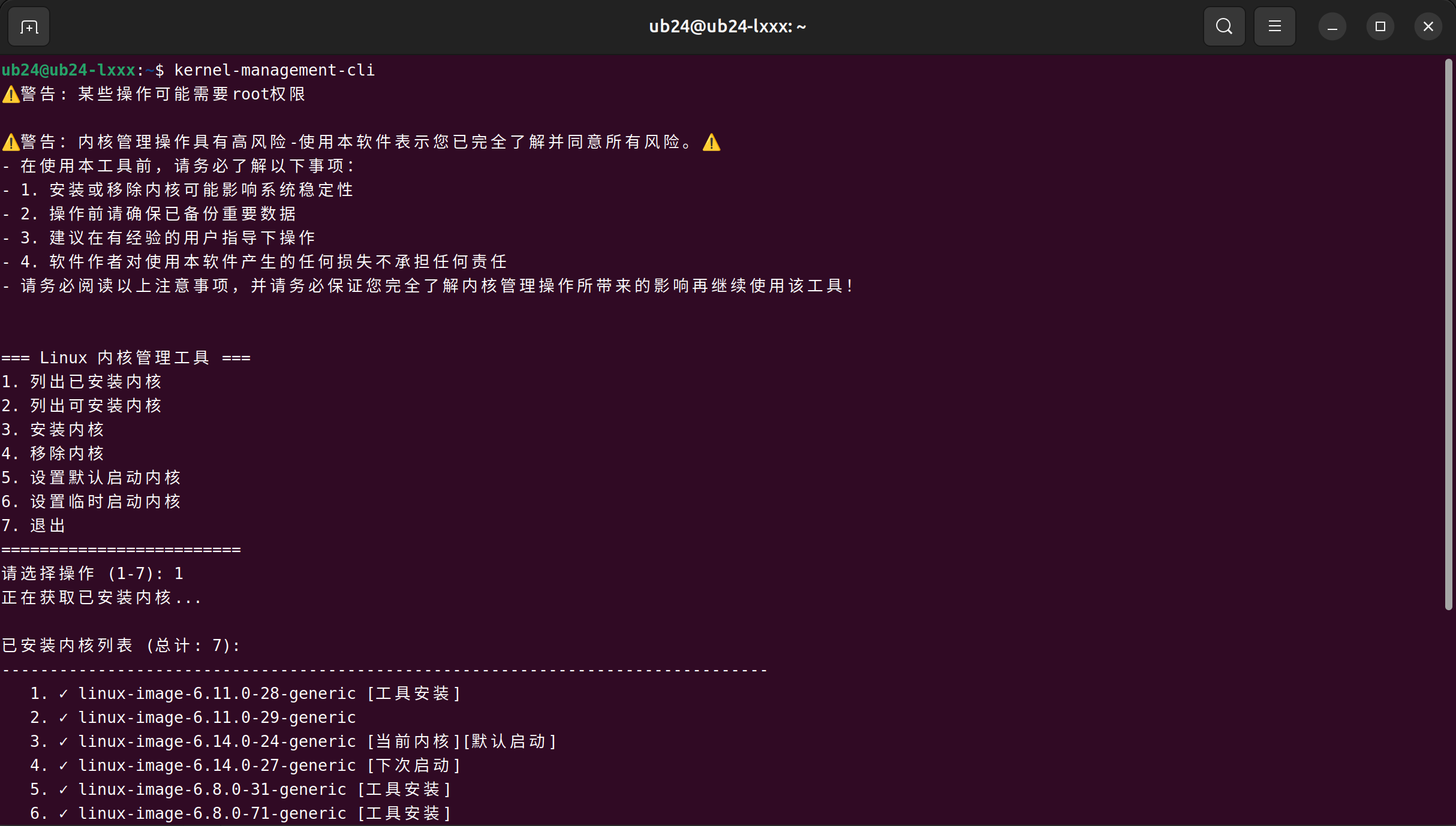The width and height of the screenshot is (1456, 826).
Task: Click warning line 4 about 不承担任何责任
Action: pos(254,262)
